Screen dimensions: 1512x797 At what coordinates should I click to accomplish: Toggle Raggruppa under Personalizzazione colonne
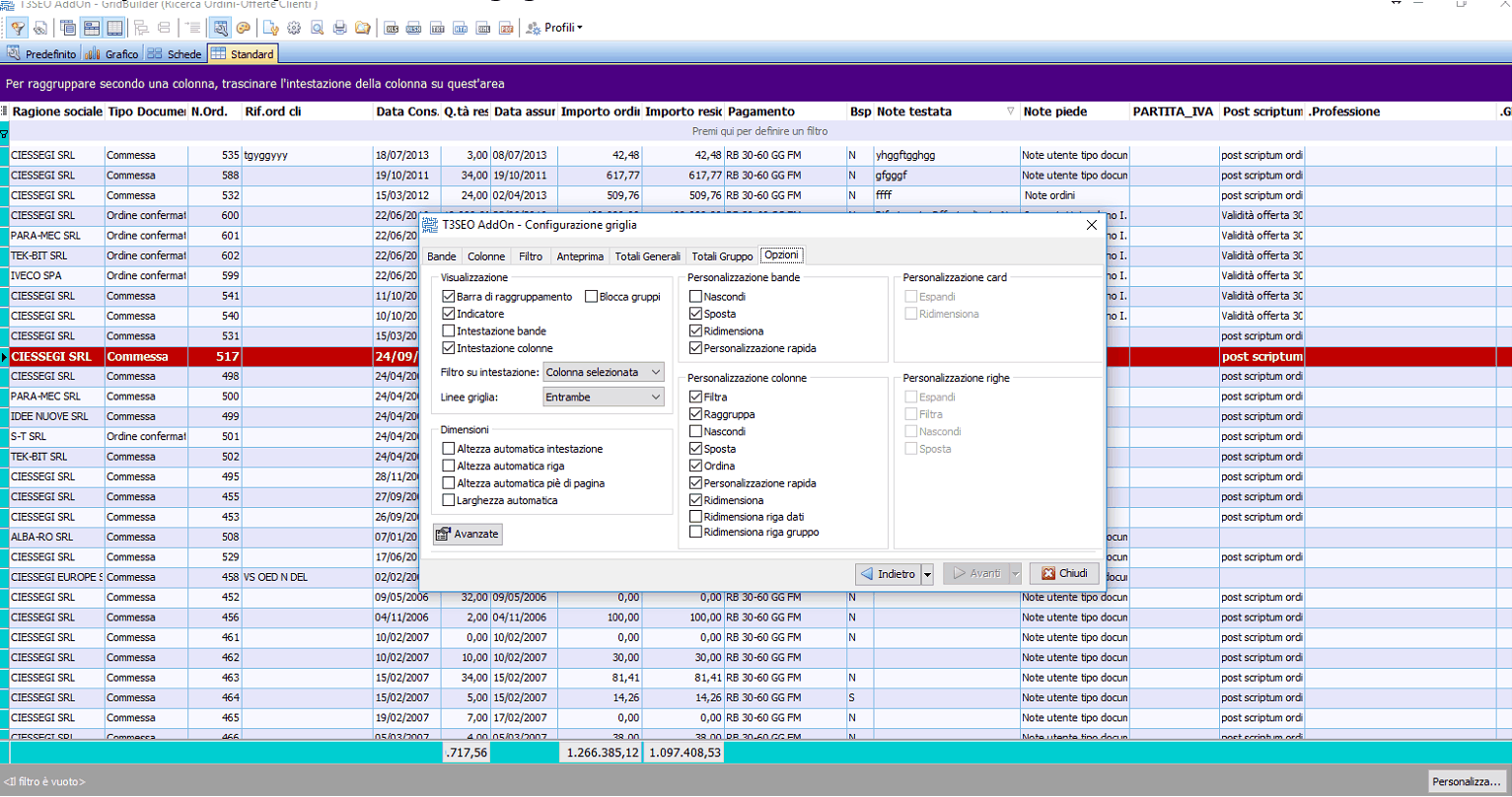(x=695, y=414)
